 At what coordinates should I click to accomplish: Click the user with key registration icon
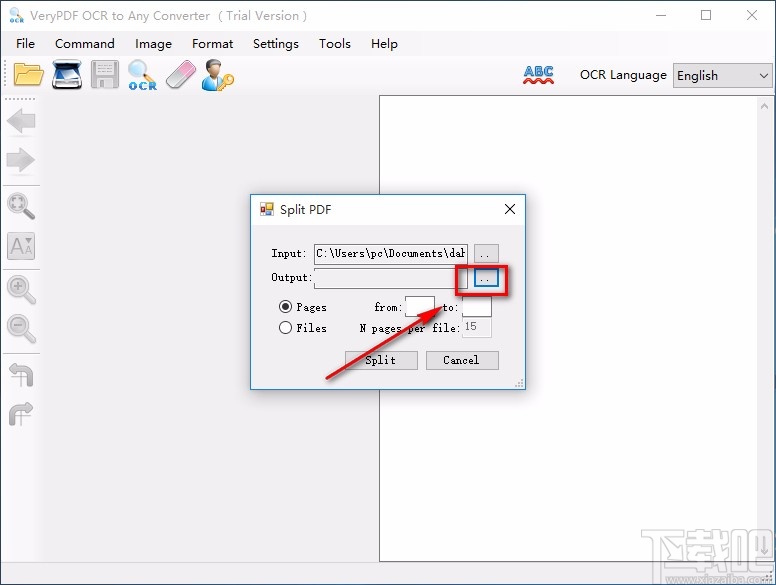click(218, 75)
